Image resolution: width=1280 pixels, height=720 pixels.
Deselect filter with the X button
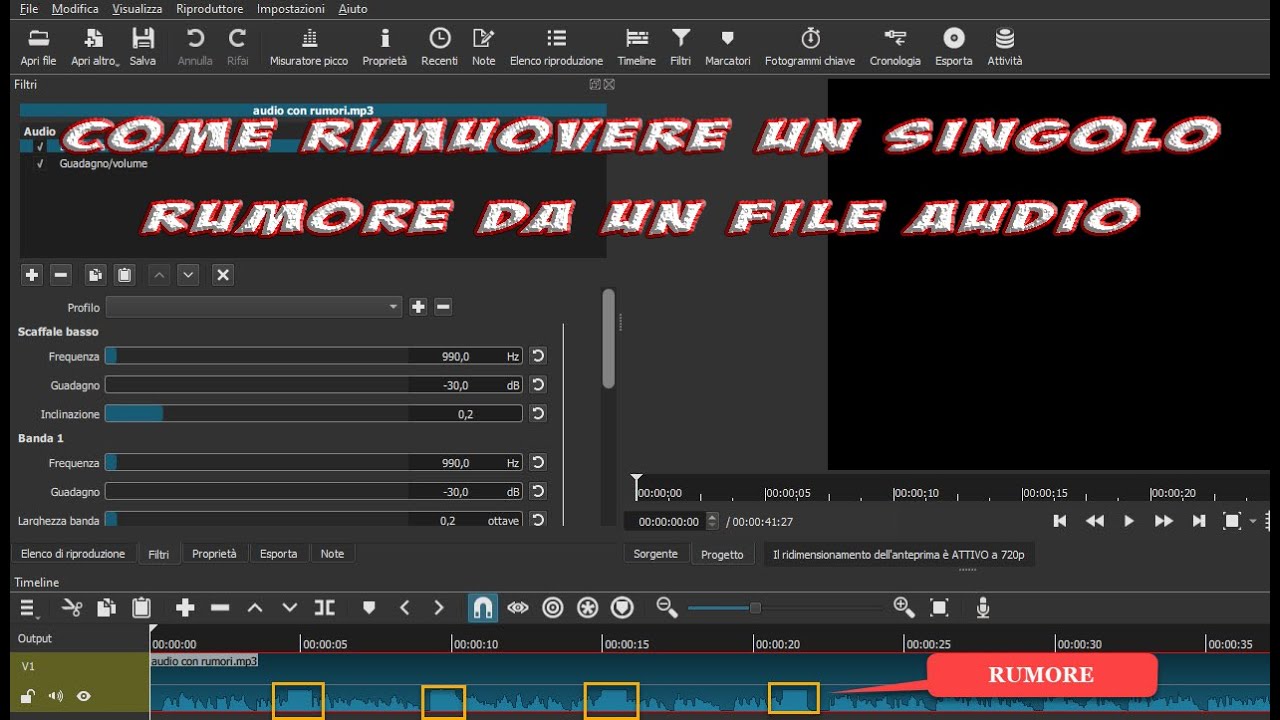tap(223, 275)
